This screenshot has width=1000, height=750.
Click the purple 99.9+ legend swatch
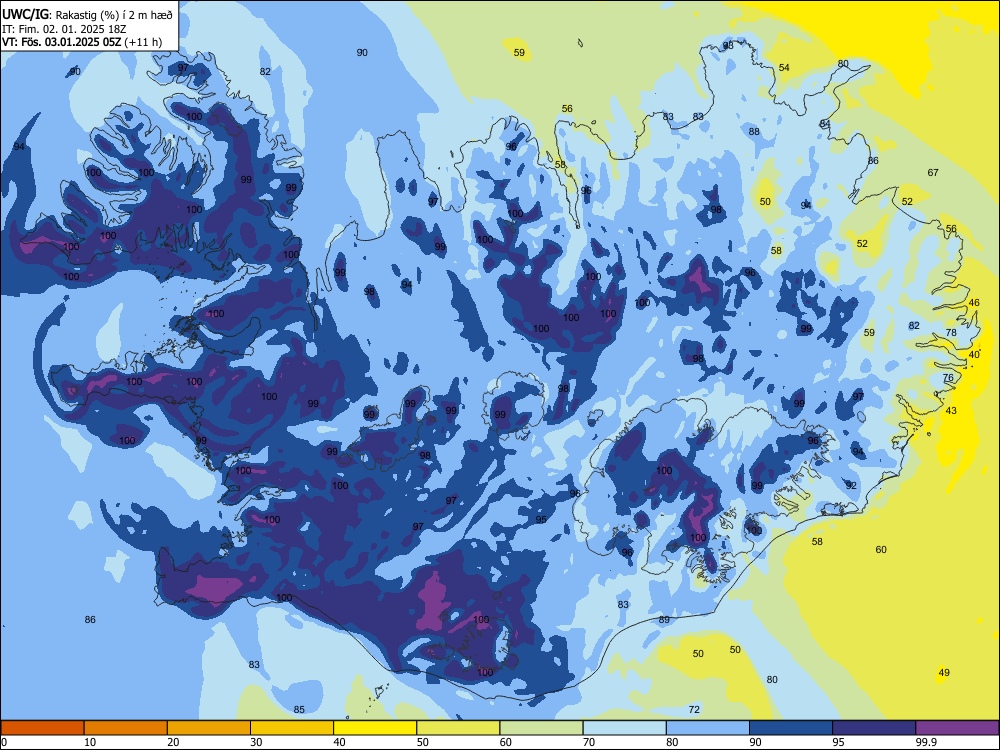(x=957, y=728)
